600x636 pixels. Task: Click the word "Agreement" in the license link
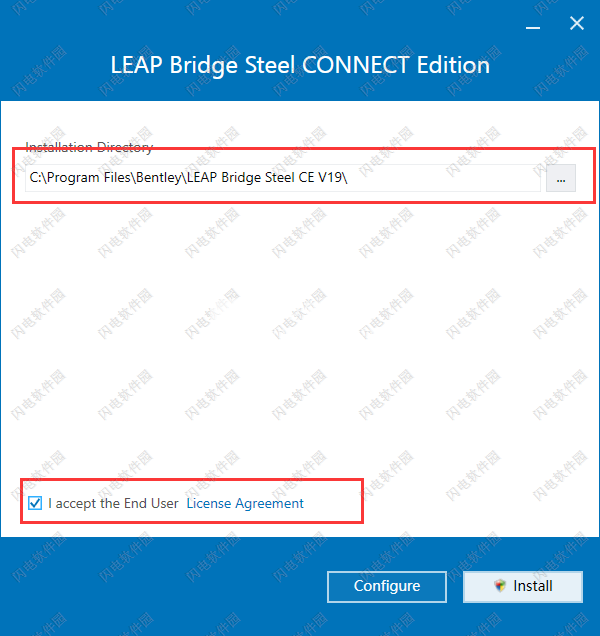269,504
